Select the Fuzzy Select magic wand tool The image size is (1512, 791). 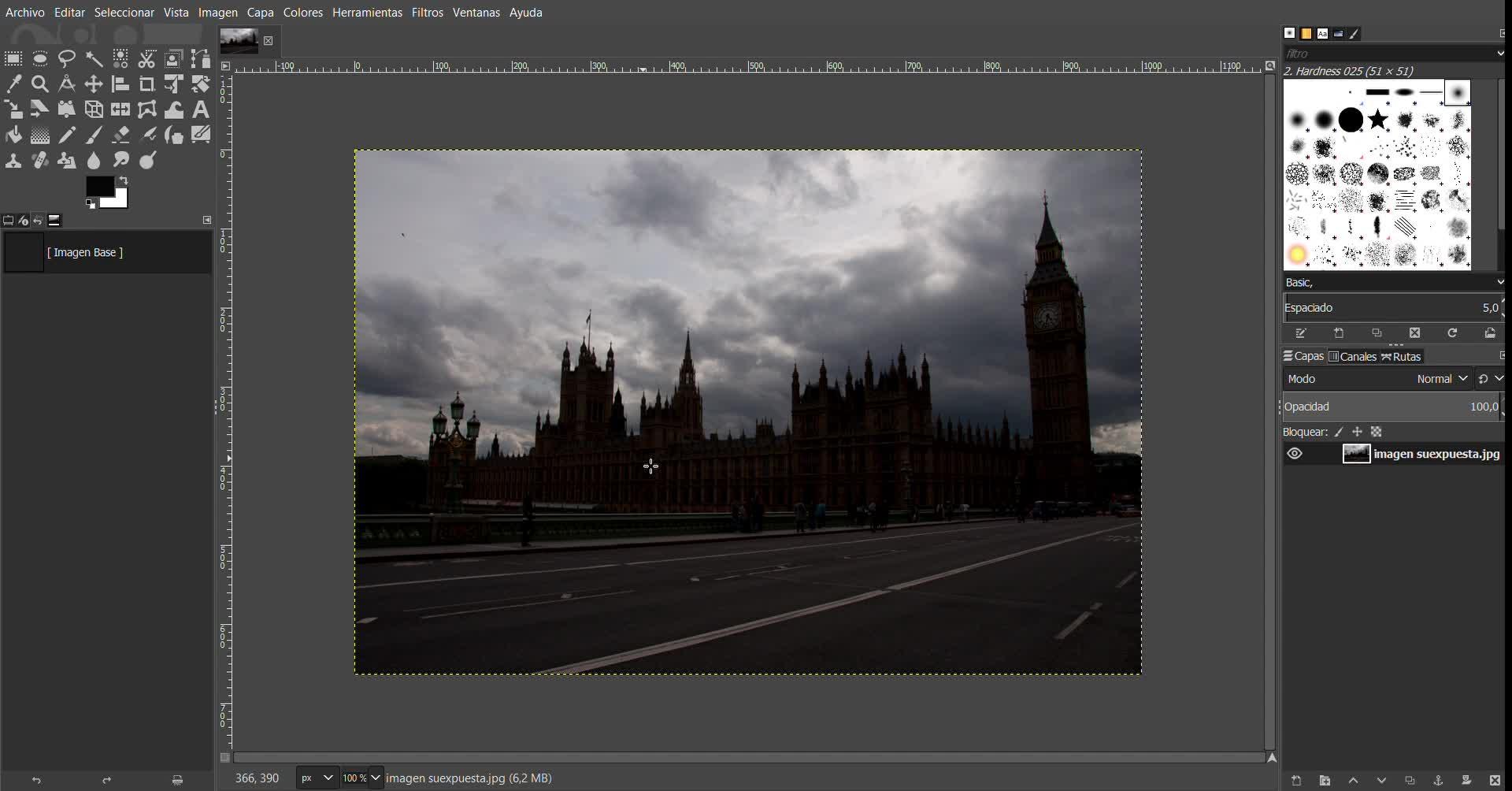click(x=94, y=58)
